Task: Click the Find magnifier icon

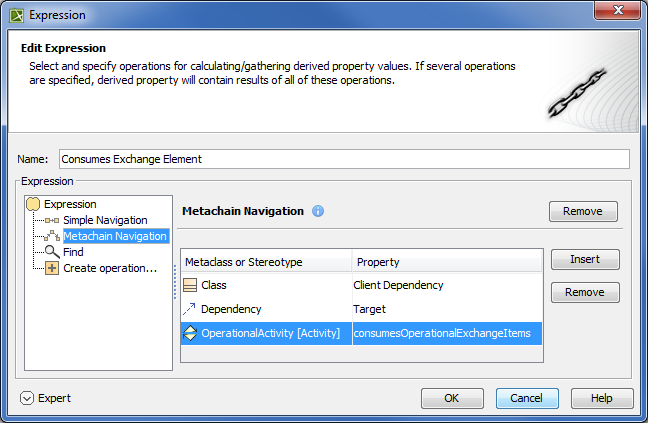Action: click(x=52, y=252)
